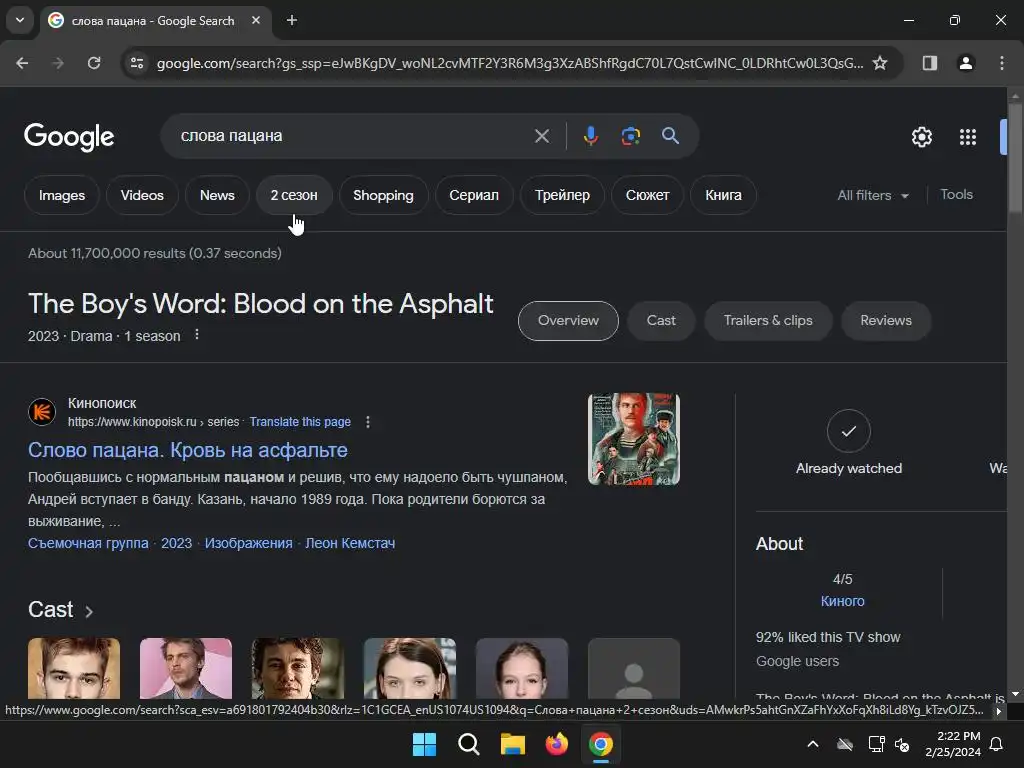Open first cast member photo

click(x=74, y=668)
